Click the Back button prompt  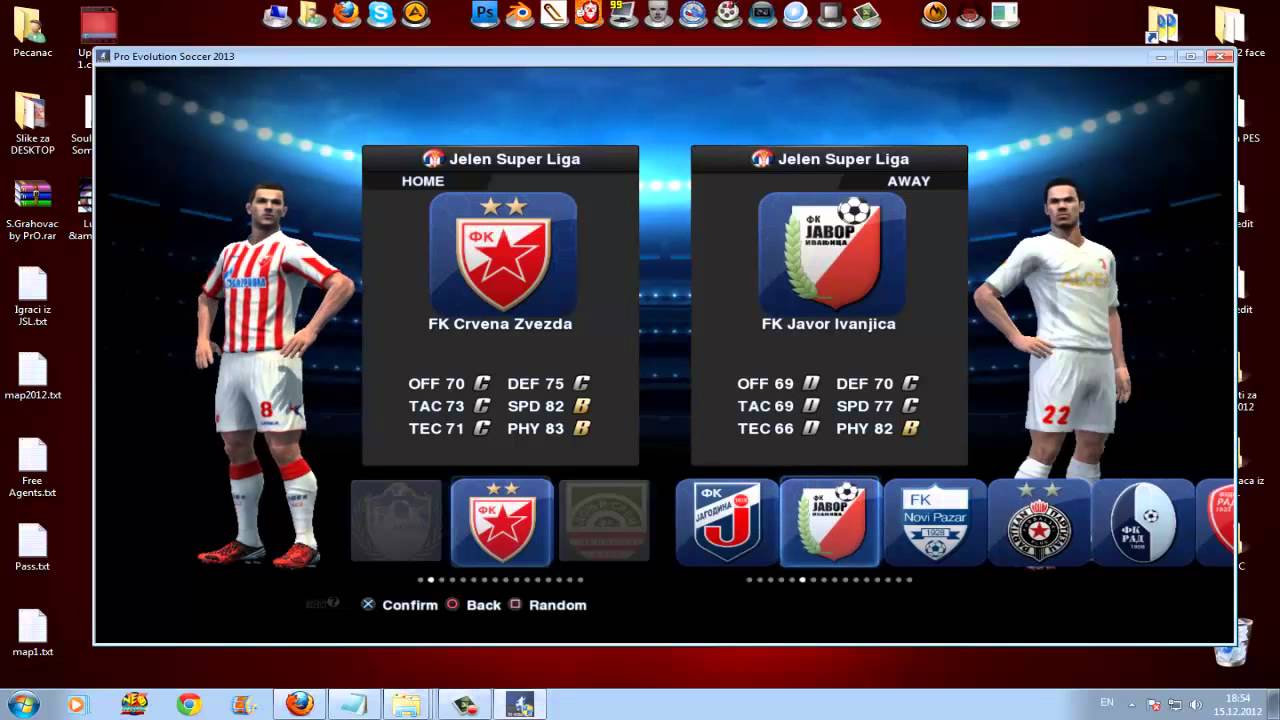[473, 605]
